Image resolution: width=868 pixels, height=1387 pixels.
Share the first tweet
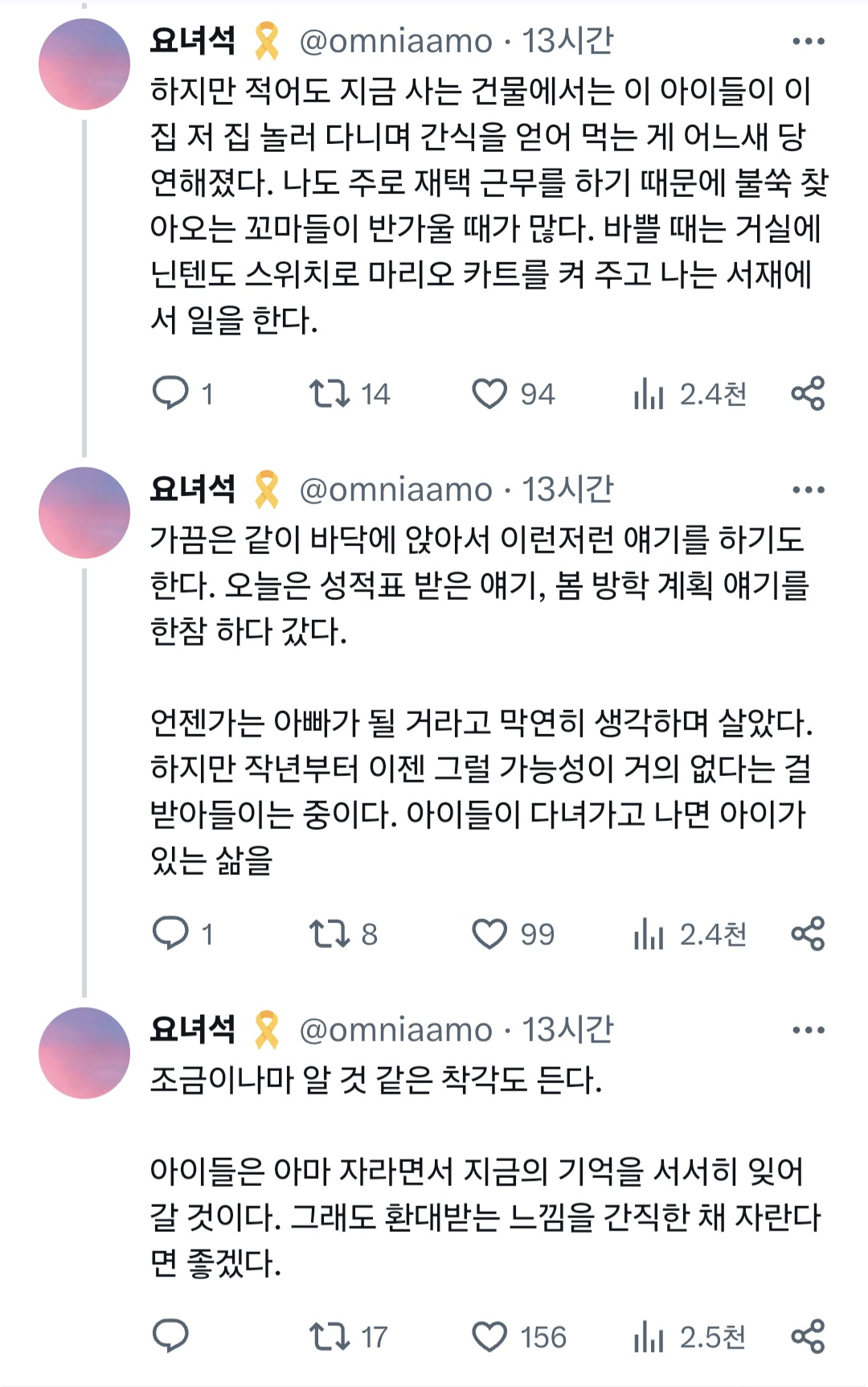[808, 394]
